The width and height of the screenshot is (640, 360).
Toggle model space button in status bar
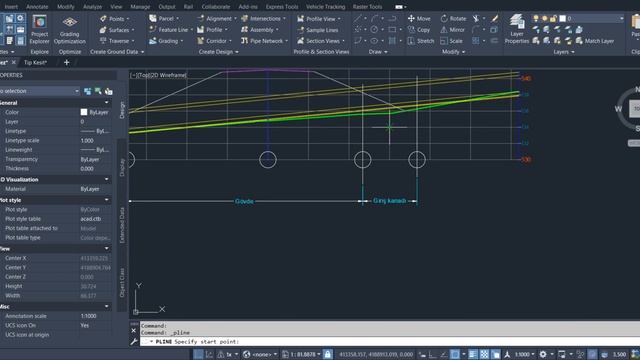click(x=198, y=354)
